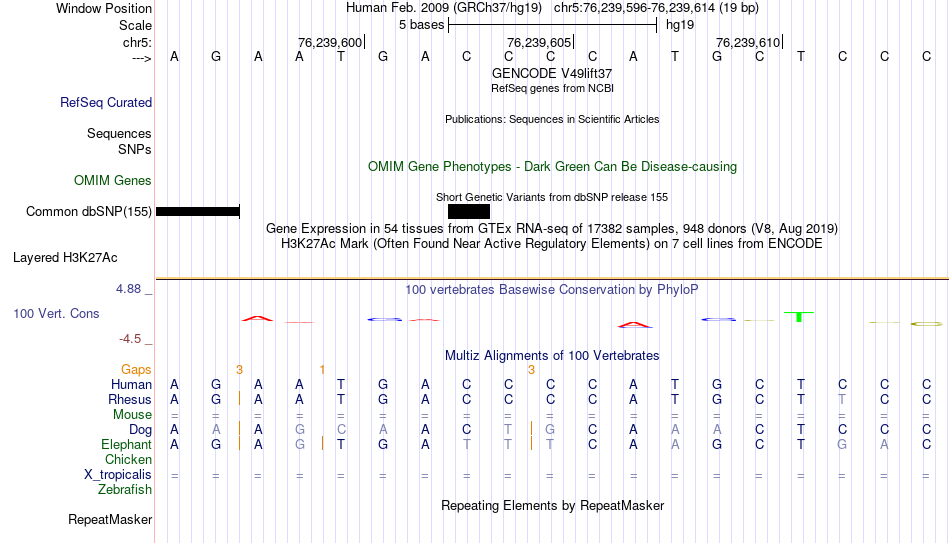Click the H3K27Ac Mark ENCODE track title
Viewport: 950px width, 543px height.
pos(552,244)
